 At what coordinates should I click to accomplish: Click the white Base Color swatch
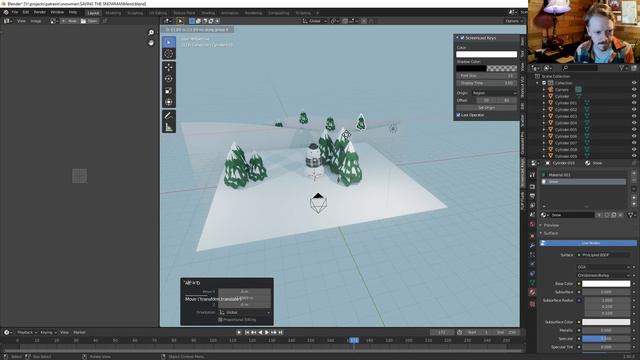coord(606,284)
